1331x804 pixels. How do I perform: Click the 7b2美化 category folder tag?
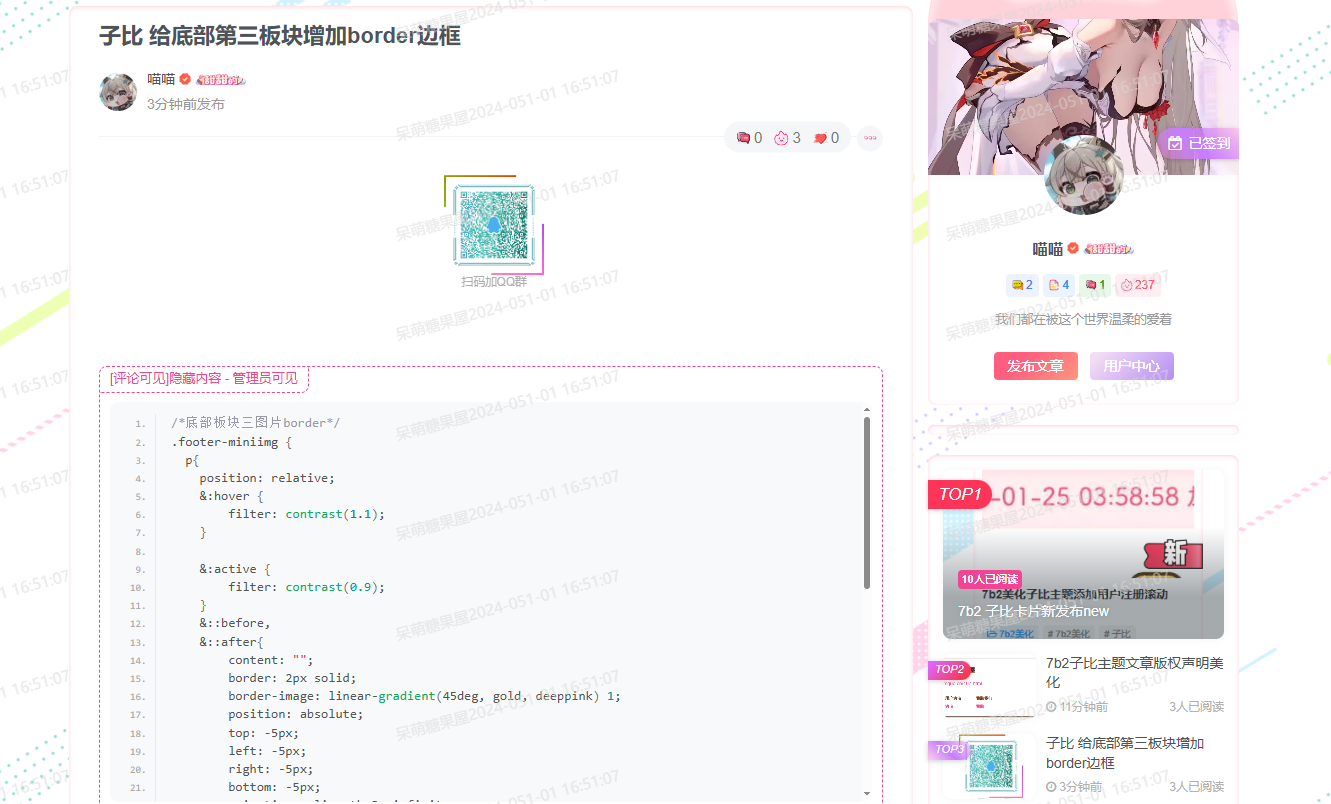tap(1010, 633)
